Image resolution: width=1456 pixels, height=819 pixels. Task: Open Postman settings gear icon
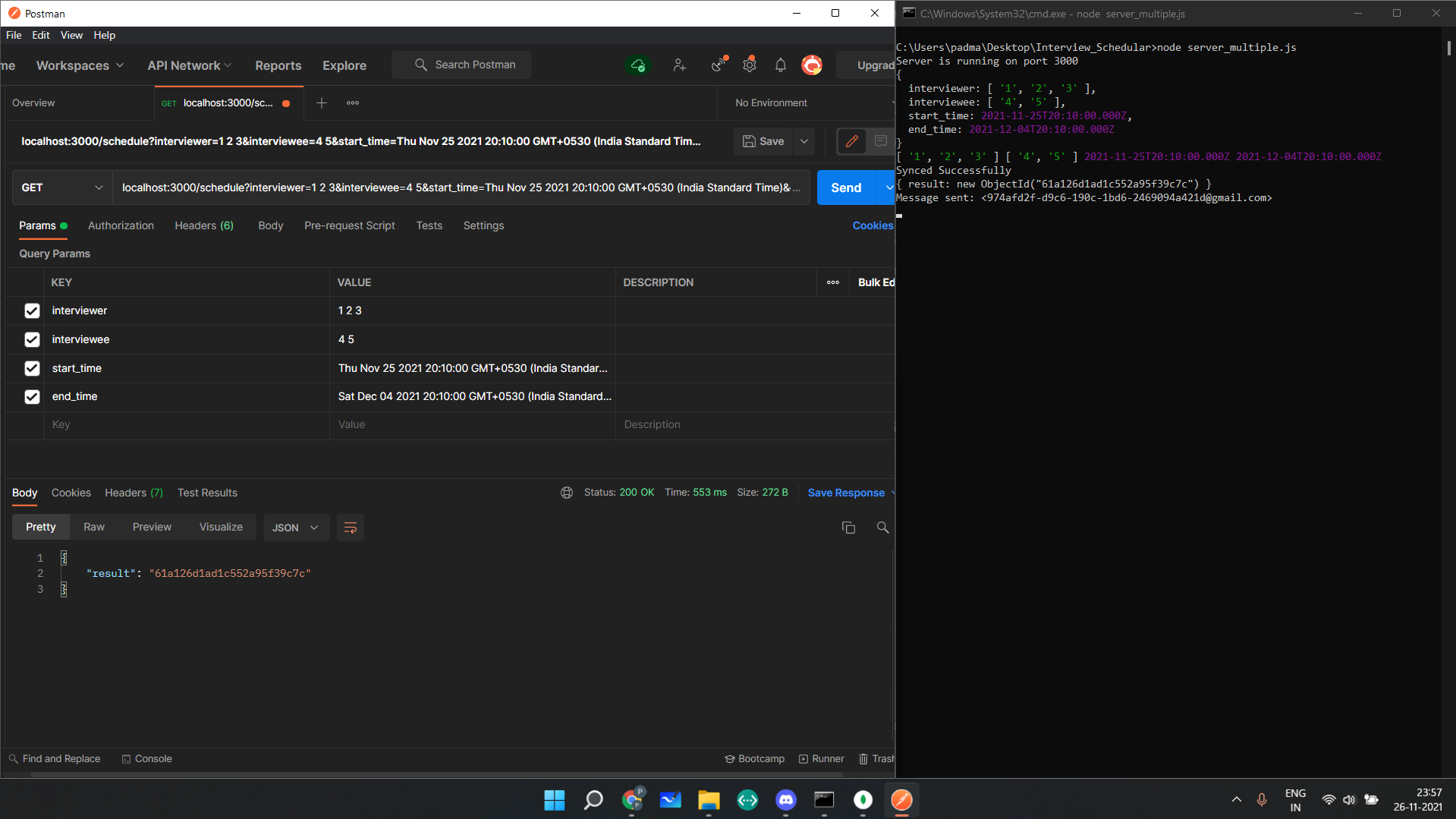tap(750, 65)
